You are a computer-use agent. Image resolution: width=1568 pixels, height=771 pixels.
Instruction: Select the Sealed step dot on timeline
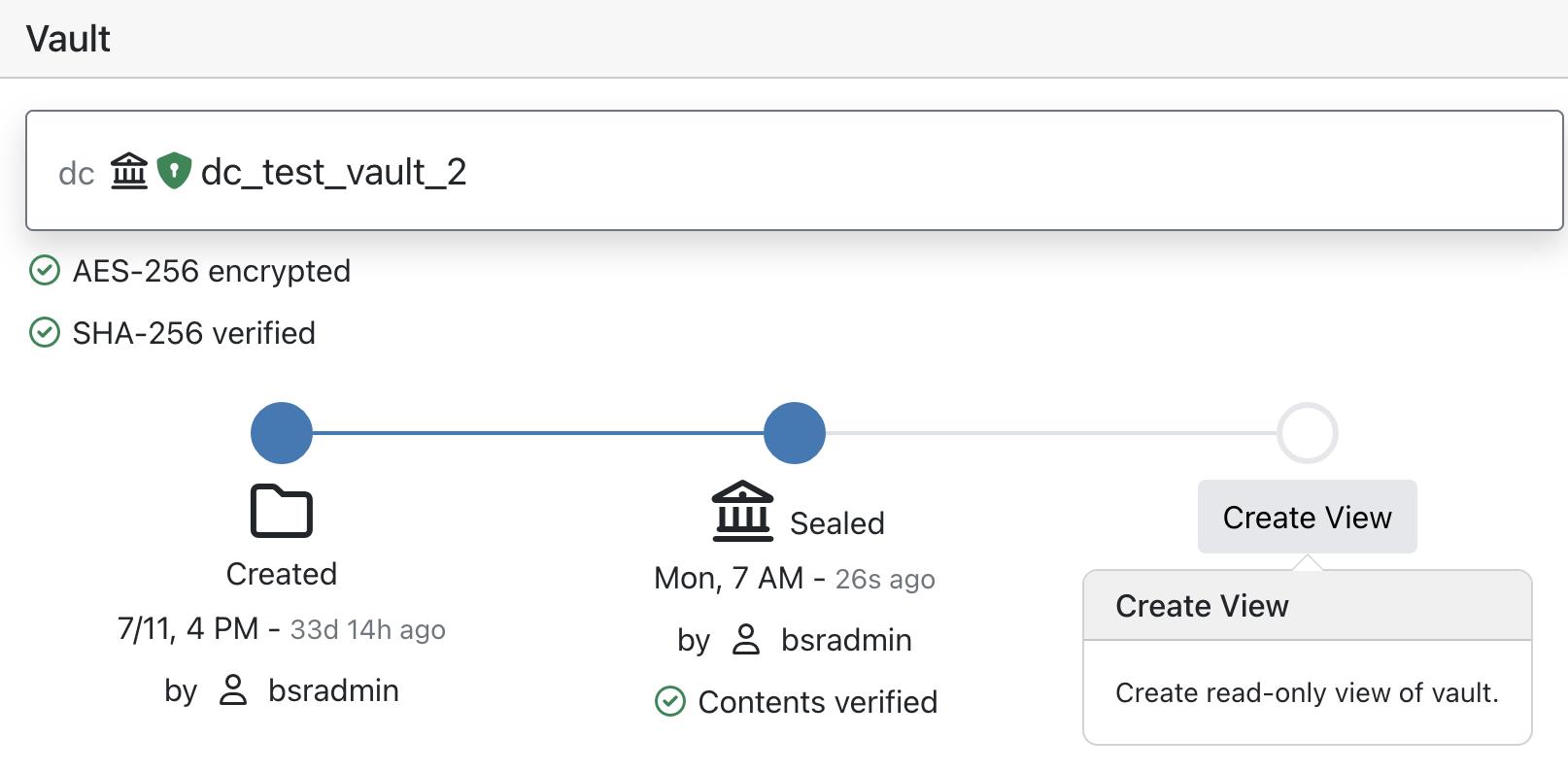point(795,433)
